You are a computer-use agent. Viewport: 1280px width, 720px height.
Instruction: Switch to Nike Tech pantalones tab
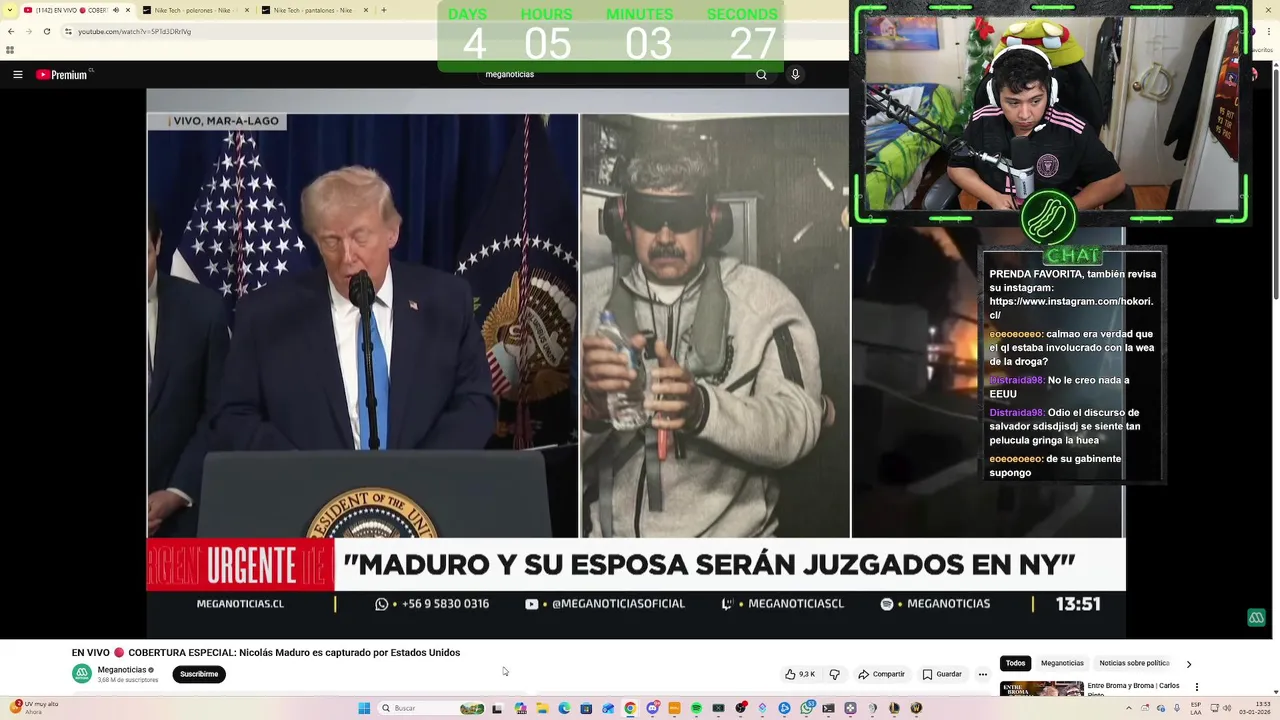[312, 10]
